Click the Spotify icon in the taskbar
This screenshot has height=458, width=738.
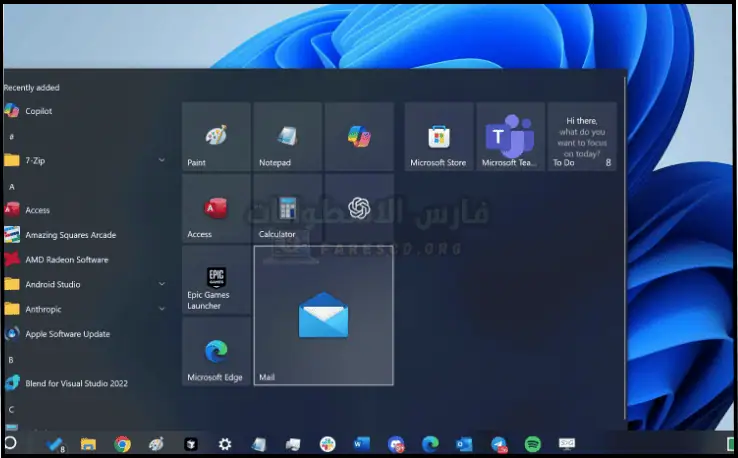coord(533,444)
